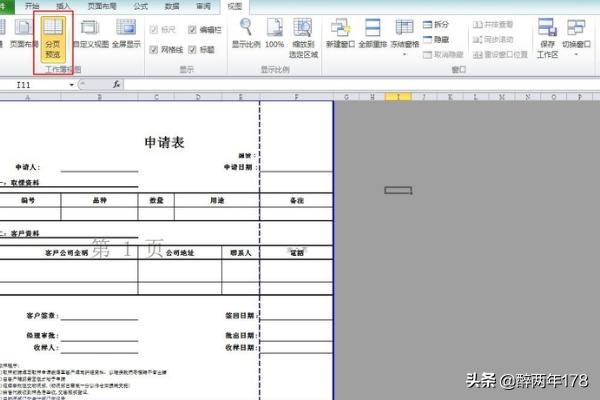Click the fx insert function button
600x400 pixels.
tap(117, 84)
